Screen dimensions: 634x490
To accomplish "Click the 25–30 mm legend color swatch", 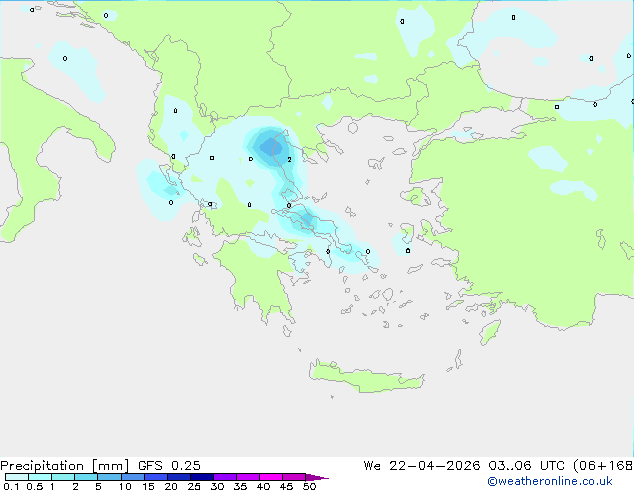I will click(x=201, y=477).
